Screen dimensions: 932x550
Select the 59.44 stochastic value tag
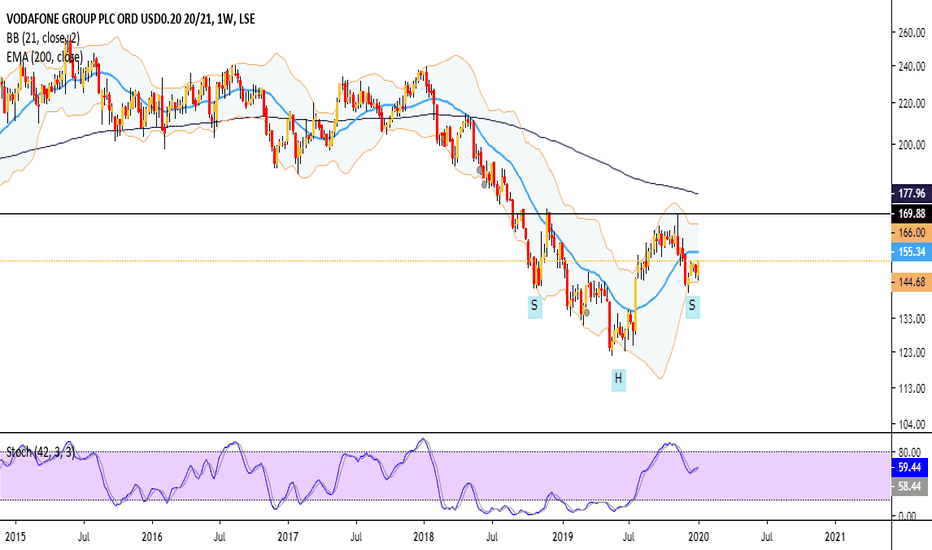(x=909, y=467)
